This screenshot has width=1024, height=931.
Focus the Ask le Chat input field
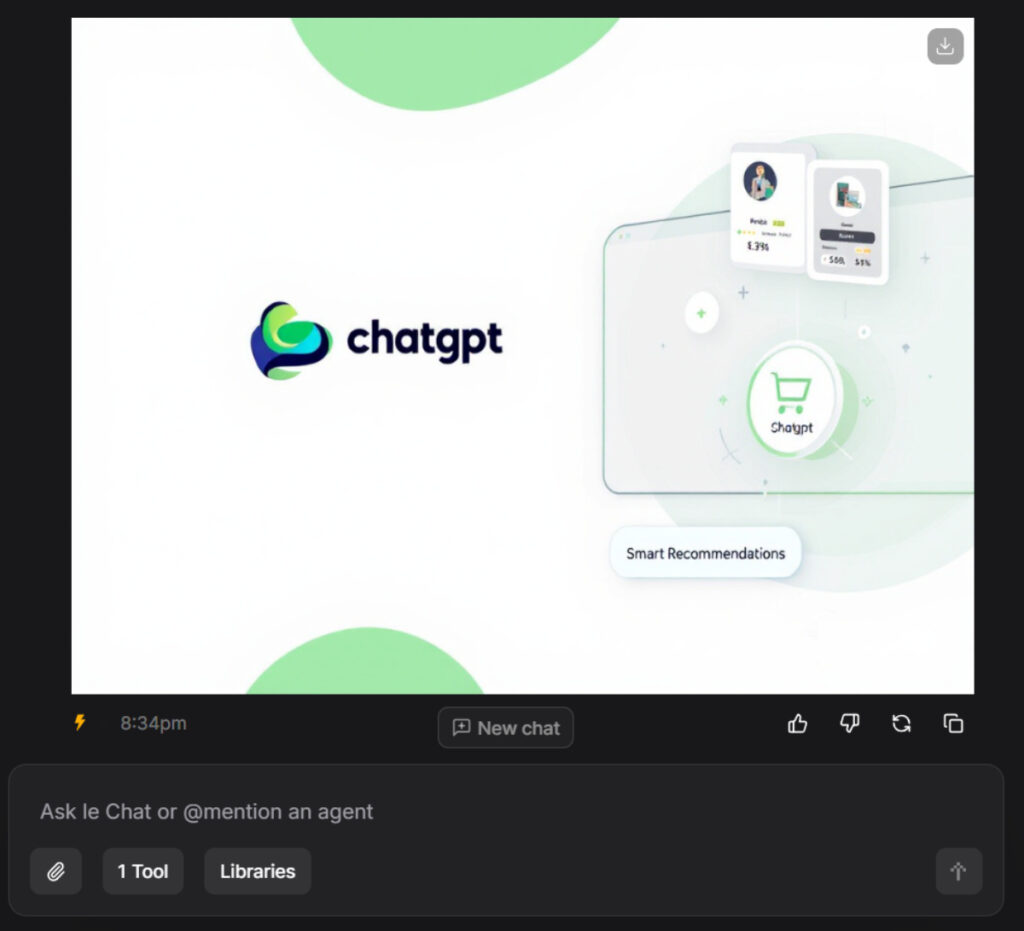pos(506,812)
